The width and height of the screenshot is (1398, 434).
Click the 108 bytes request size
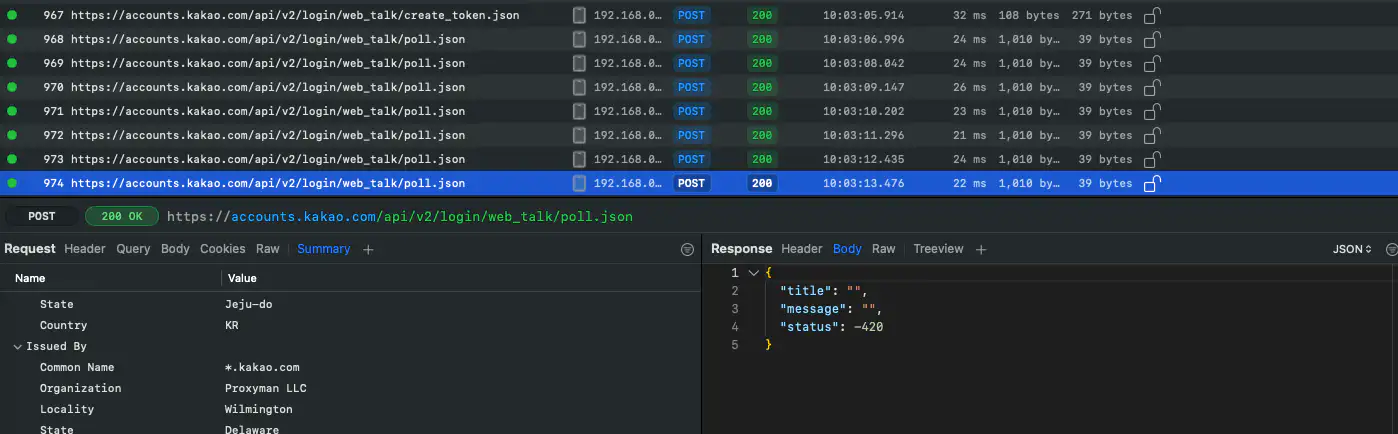click(1029, 15)
